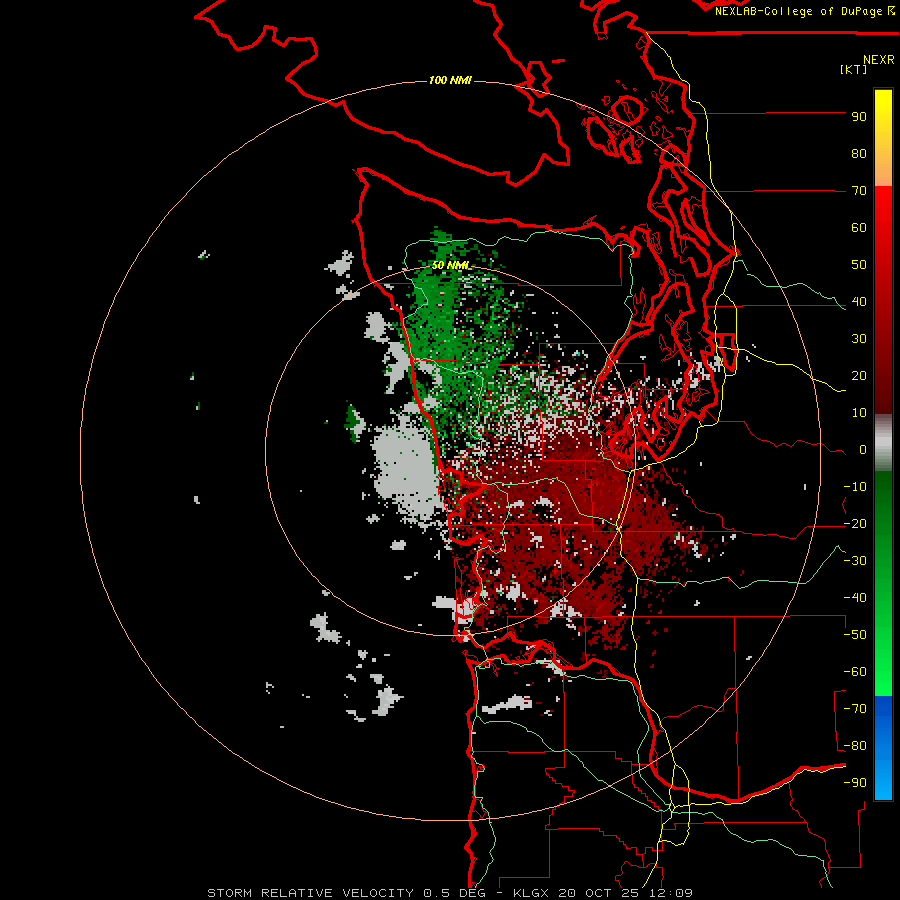Click the -50 scale value
Viewport: 900px width, 900px height.
tap(855, 635)
